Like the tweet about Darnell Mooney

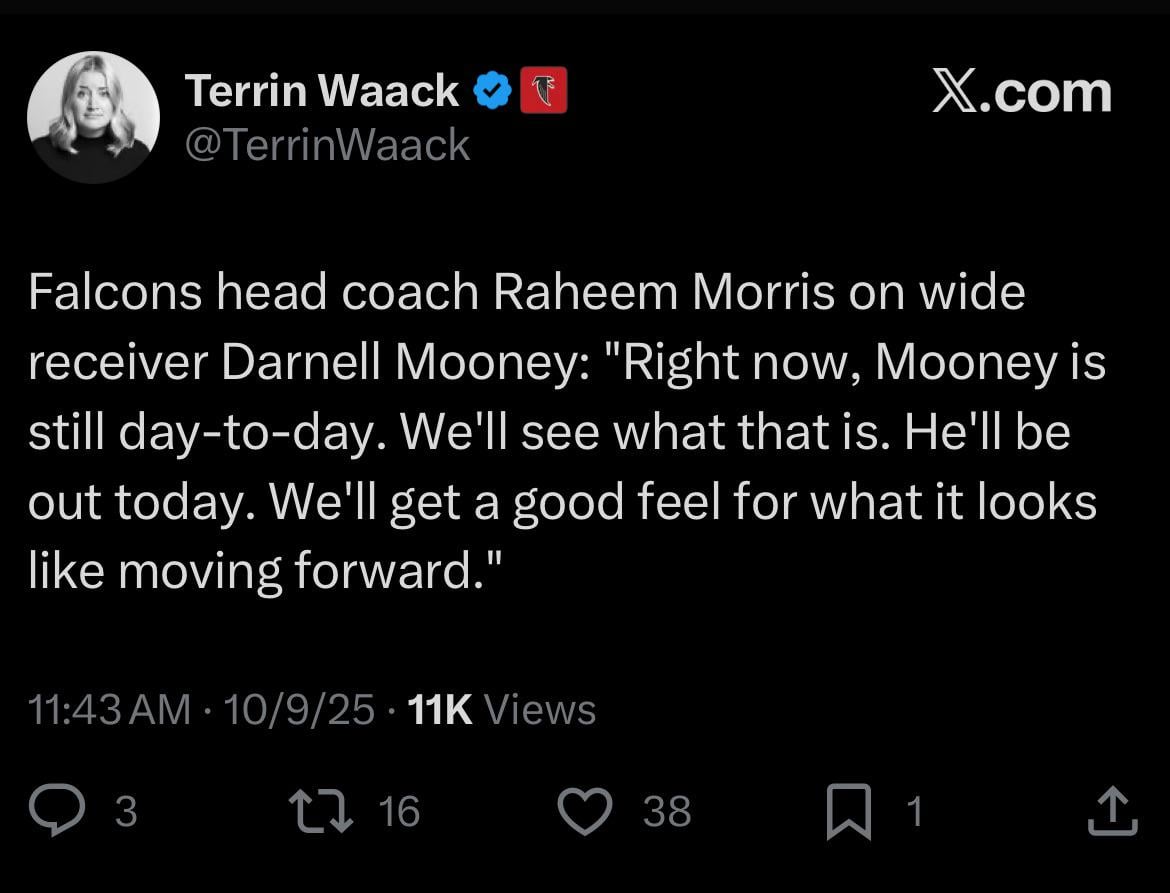point(585,812)
